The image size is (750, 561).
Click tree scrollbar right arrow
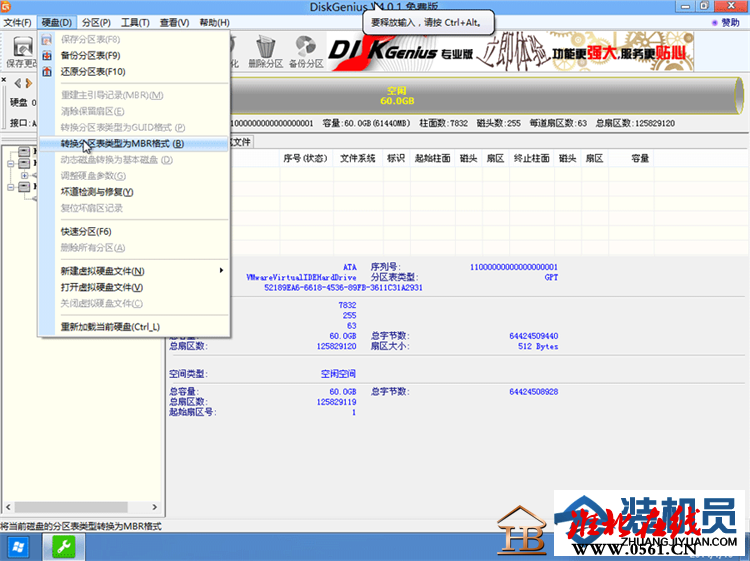(154, 507)
